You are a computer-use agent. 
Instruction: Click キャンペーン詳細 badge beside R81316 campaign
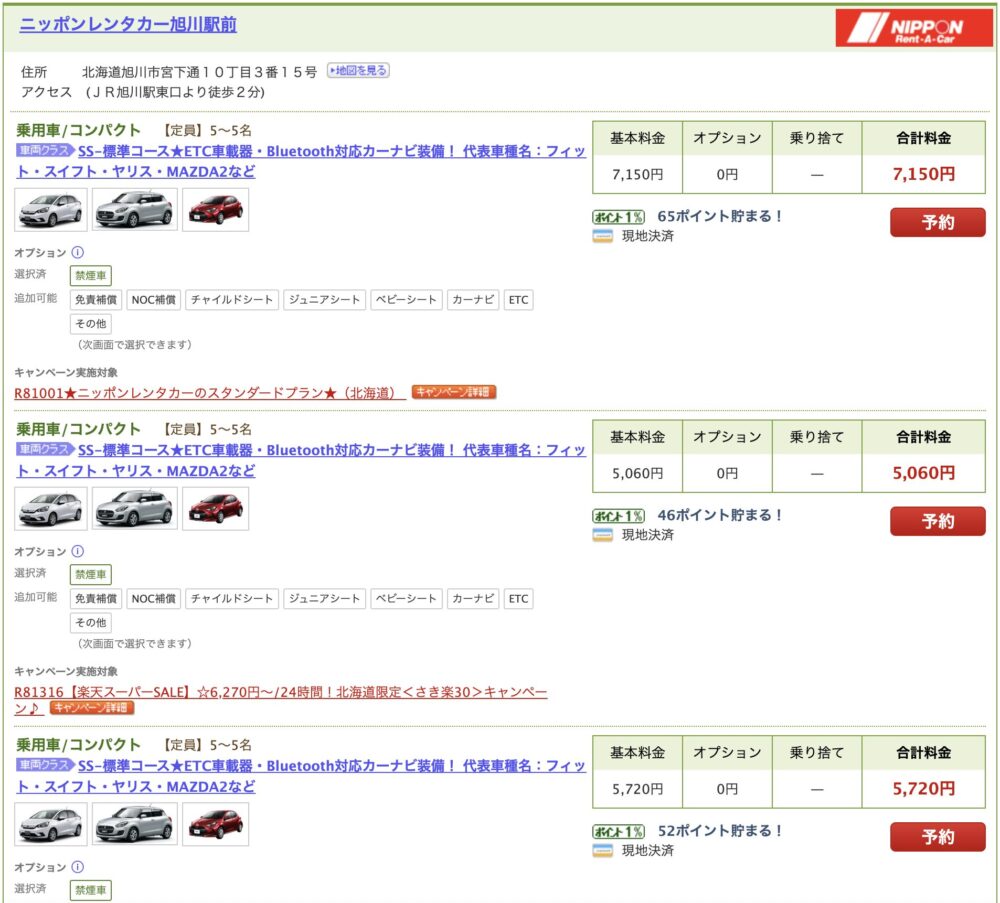(x=92, y=707)
